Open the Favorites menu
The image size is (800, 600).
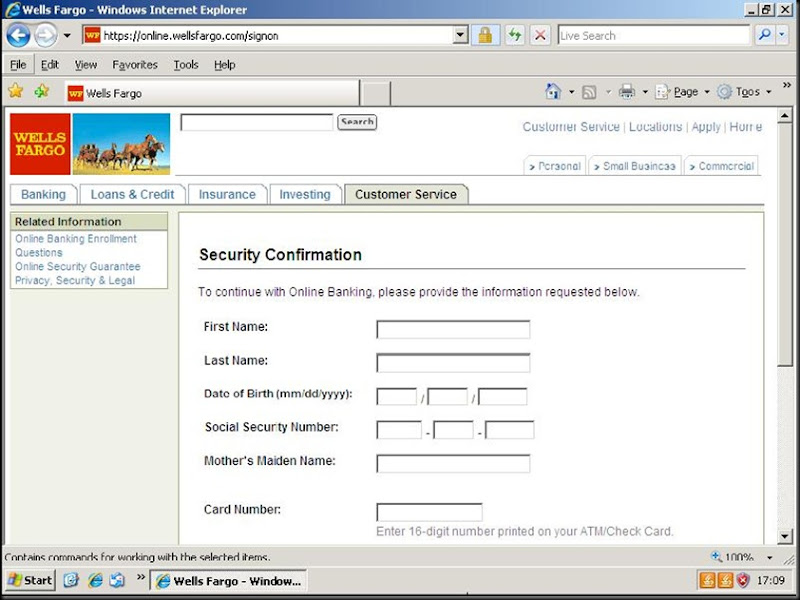click(135, 65)
